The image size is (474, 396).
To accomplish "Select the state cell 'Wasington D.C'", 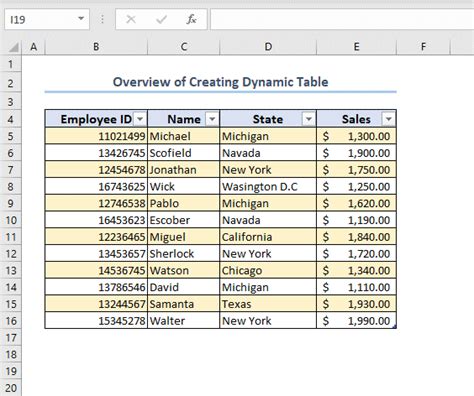I will tap(268, 186).
